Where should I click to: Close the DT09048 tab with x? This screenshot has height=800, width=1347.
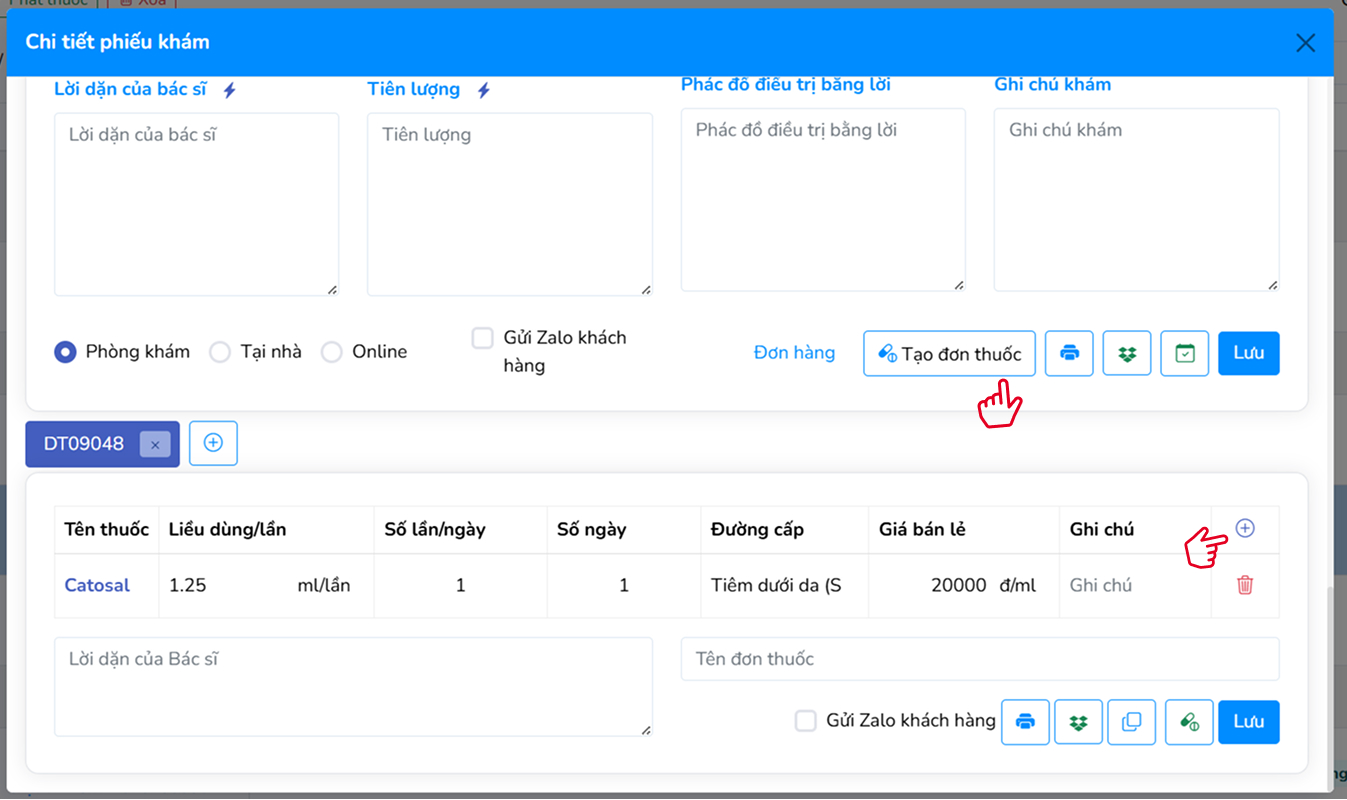point(155,444)
